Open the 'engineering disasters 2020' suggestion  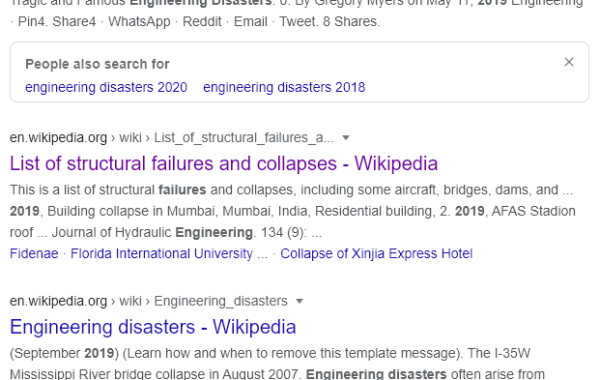(x=106, y=87)
